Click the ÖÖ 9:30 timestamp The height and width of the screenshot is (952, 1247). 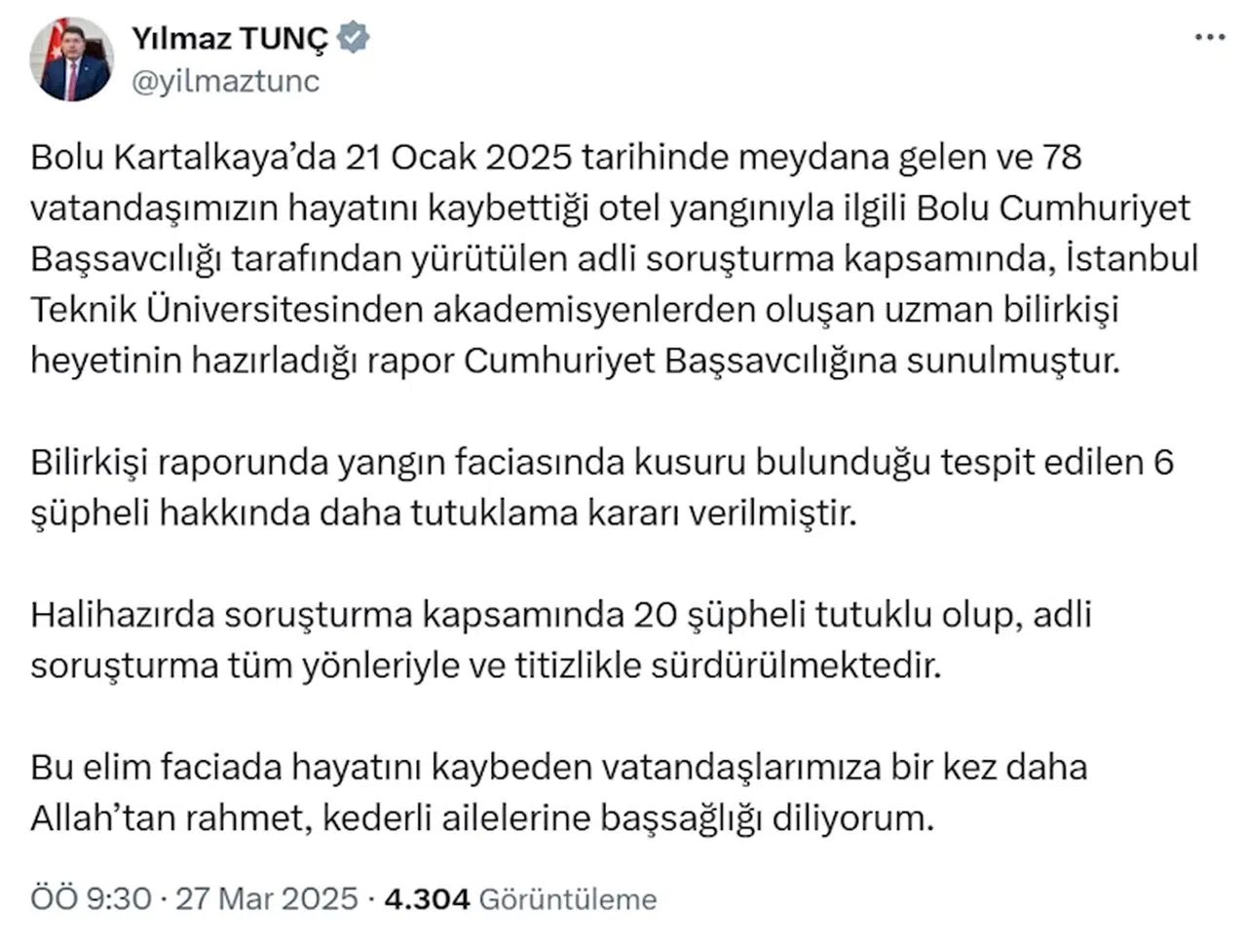pos(91,898)
